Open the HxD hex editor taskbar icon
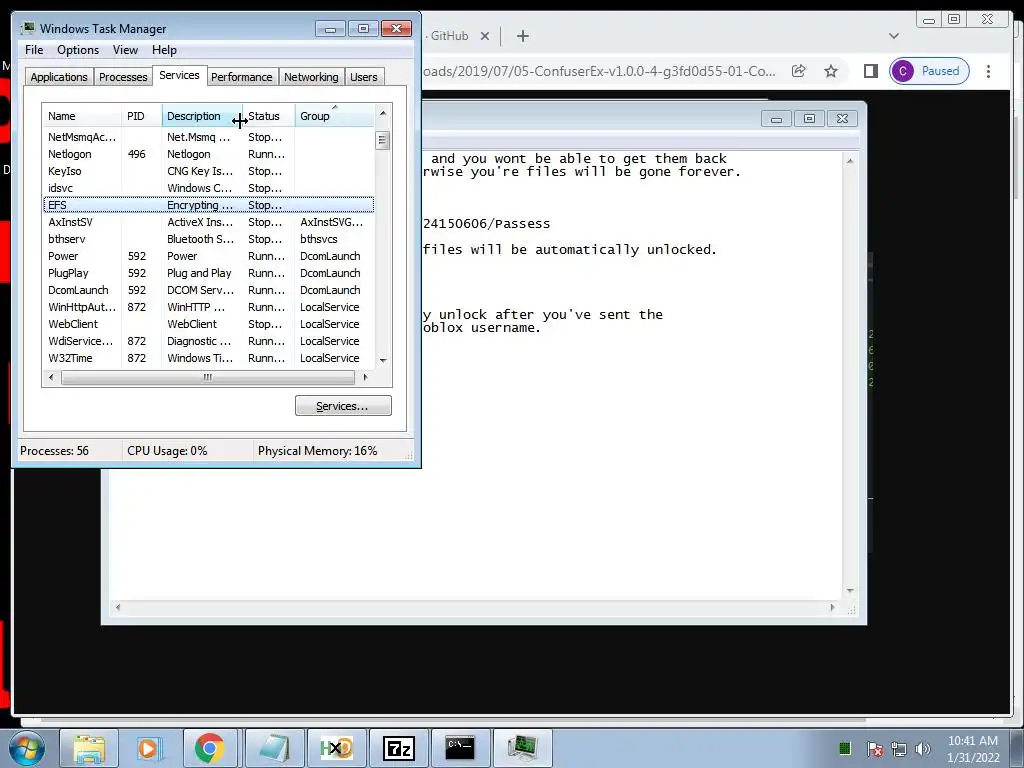This screenshot has height=768, width=1024. point(336,748)
